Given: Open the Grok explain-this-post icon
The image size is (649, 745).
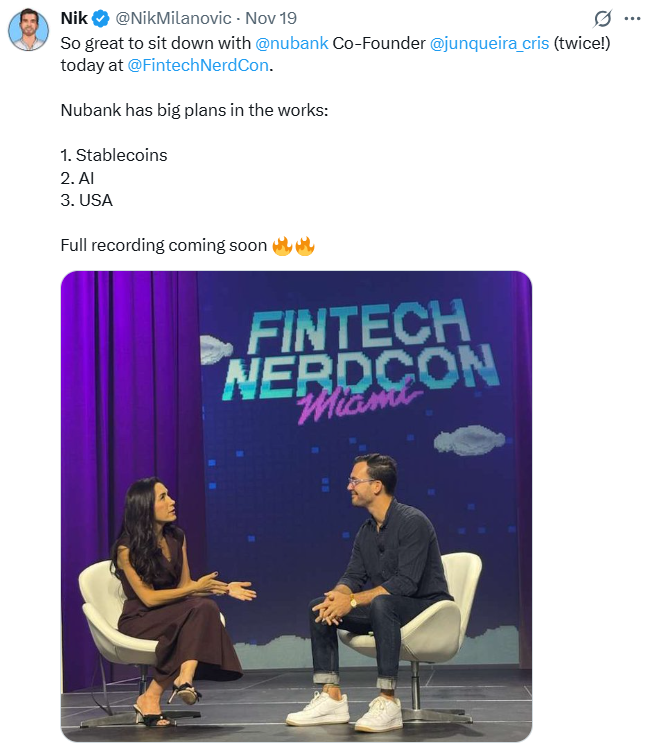Looking at the screenshot, I should (x=602, y=19).
